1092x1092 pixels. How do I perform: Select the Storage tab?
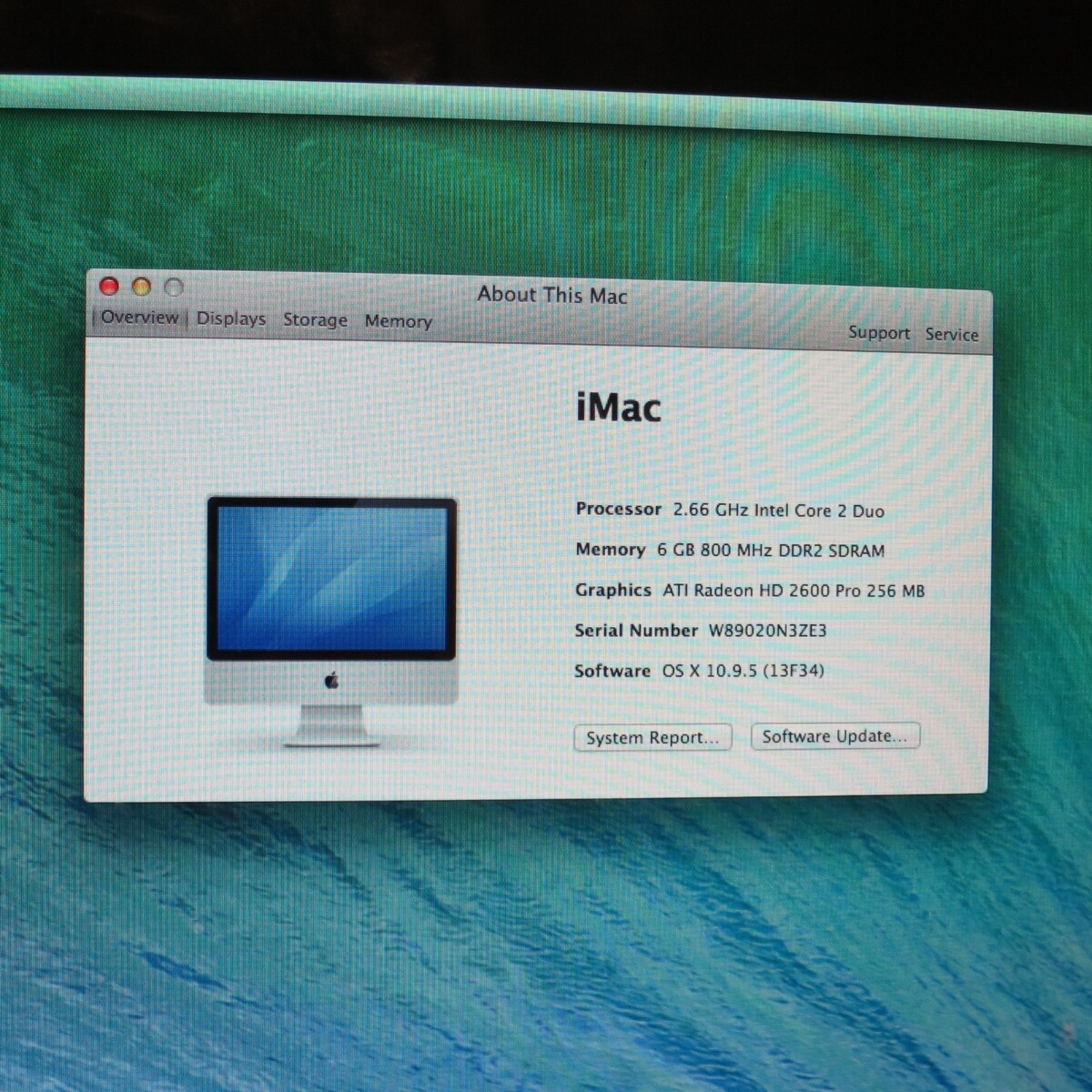pyautogui.click(x=315, y=320)
